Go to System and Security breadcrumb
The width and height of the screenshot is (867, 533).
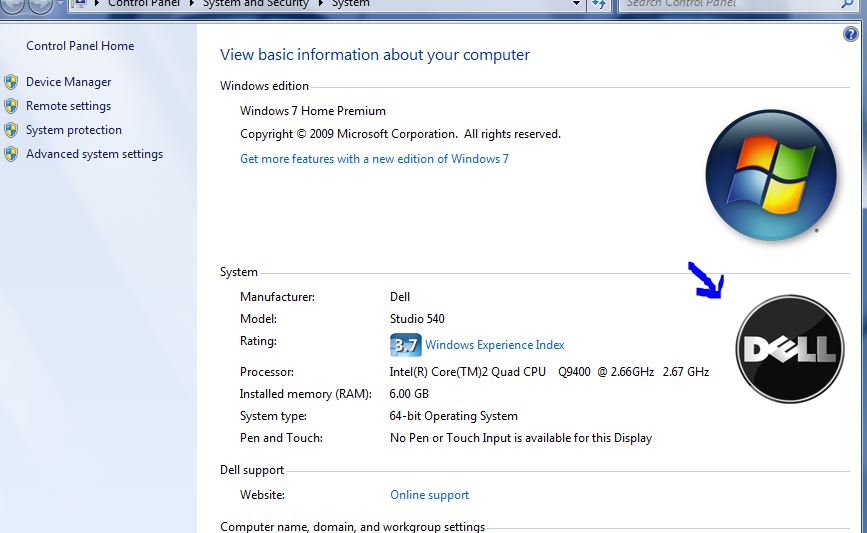click(x=255, y=3)
